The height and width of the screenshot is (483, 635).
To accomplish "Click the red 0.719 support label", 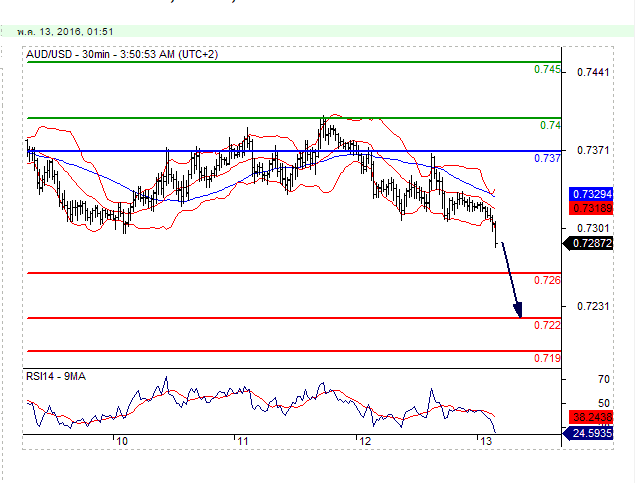I will (547, 358).
